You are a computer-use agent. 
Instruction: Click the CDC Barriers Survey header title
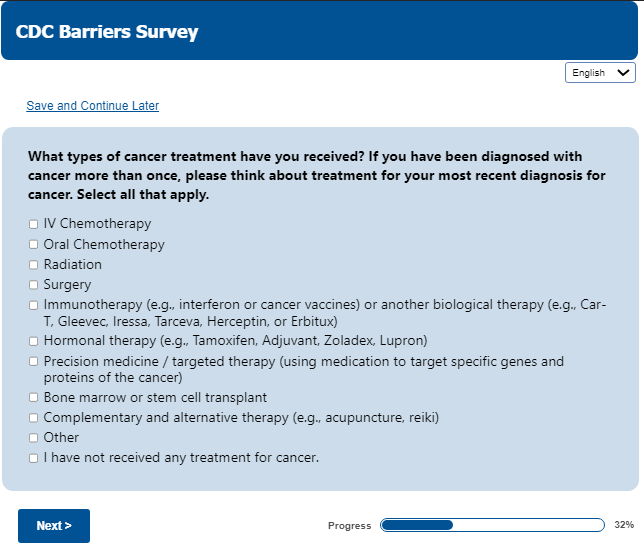click(107, 32)
